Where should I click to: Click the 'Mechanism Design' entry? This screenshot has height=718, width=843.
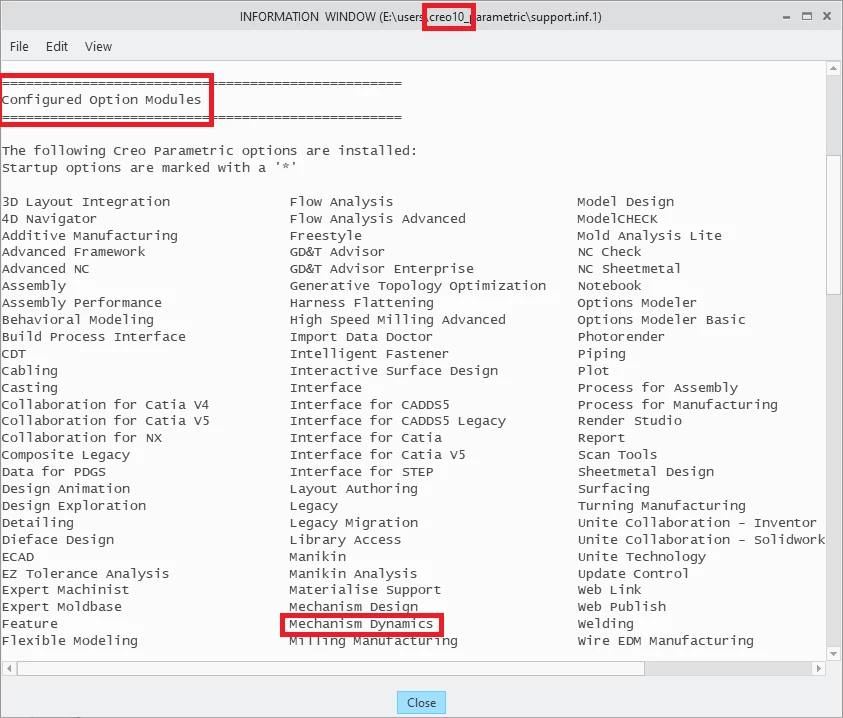pyautogui.click(x=353, y=607)
